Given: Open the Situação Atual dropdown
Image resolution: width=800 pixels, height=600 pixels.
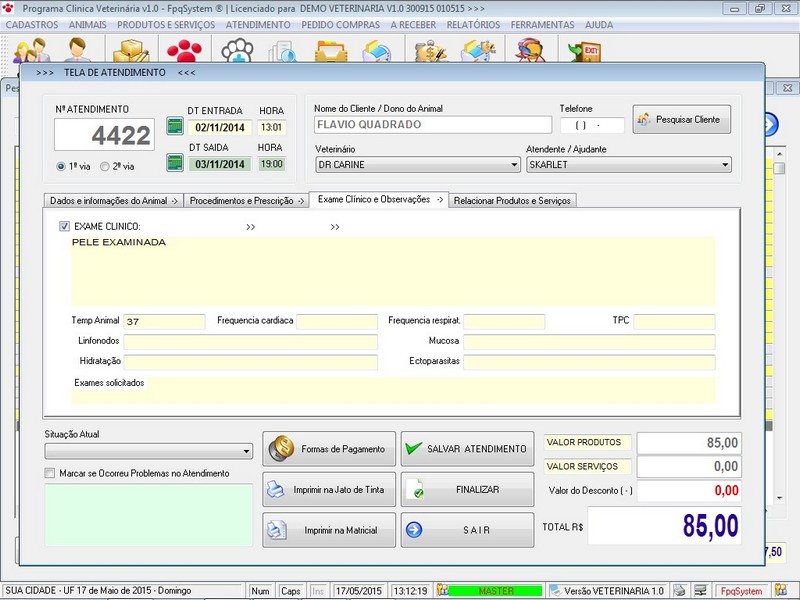Looking at the screenshot, I should click(247, 451).
